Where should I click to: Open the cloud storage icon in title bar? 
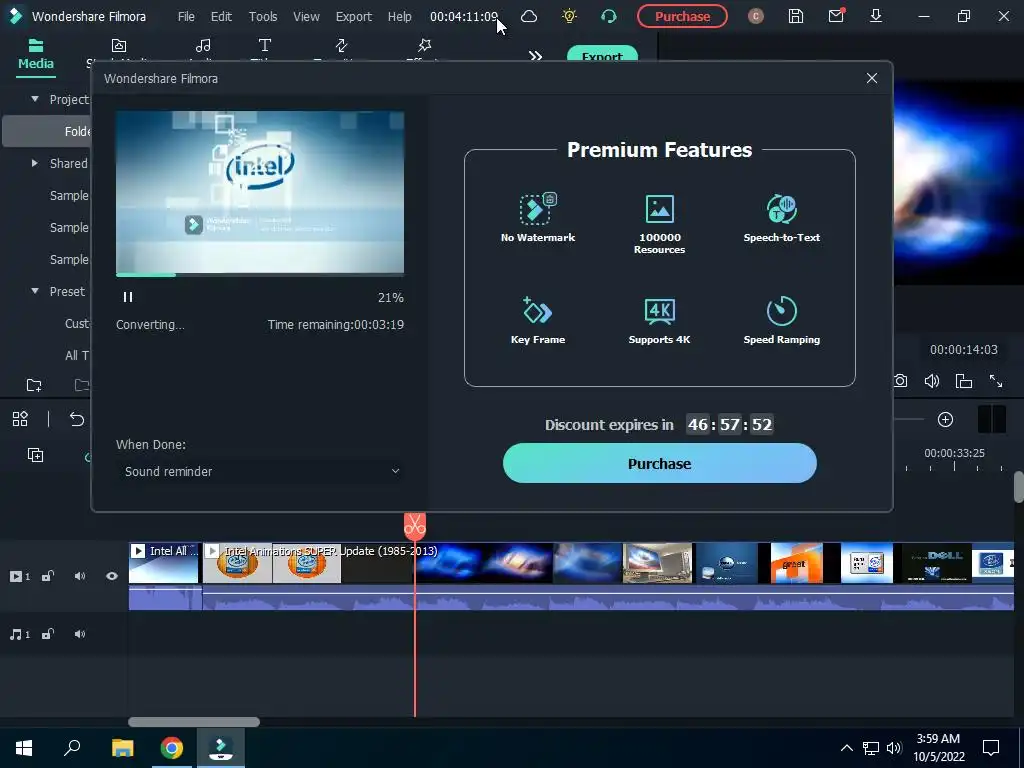[x=529, y=16]
